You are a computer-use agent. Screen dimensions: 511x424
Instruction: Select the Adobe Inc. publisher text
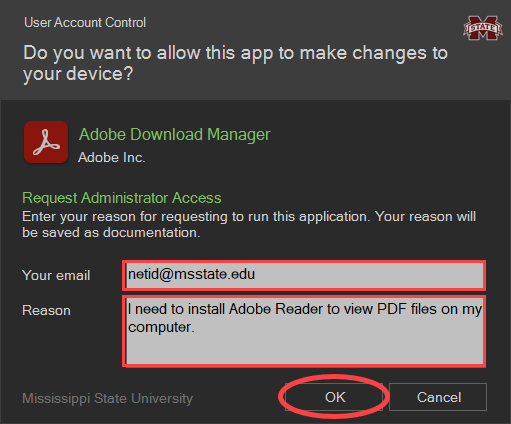(112, 158)
